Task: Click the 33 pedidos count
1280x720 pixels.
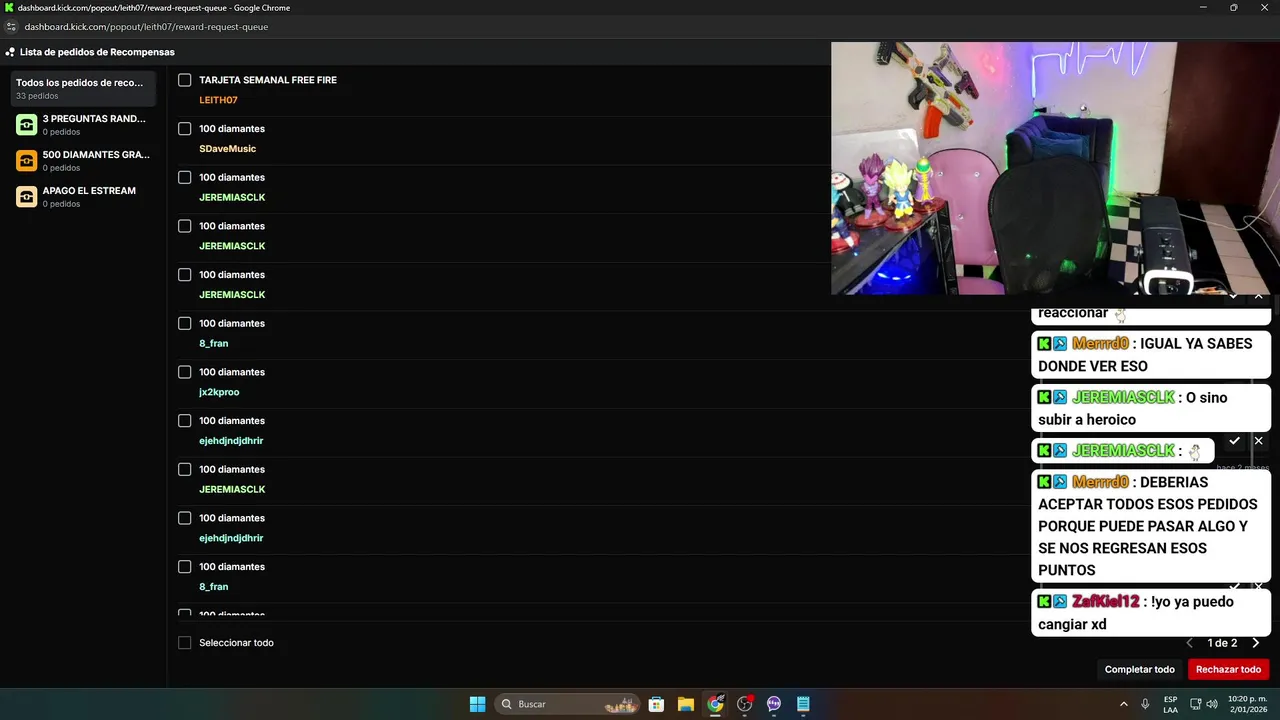Action: tap(37, 96)
